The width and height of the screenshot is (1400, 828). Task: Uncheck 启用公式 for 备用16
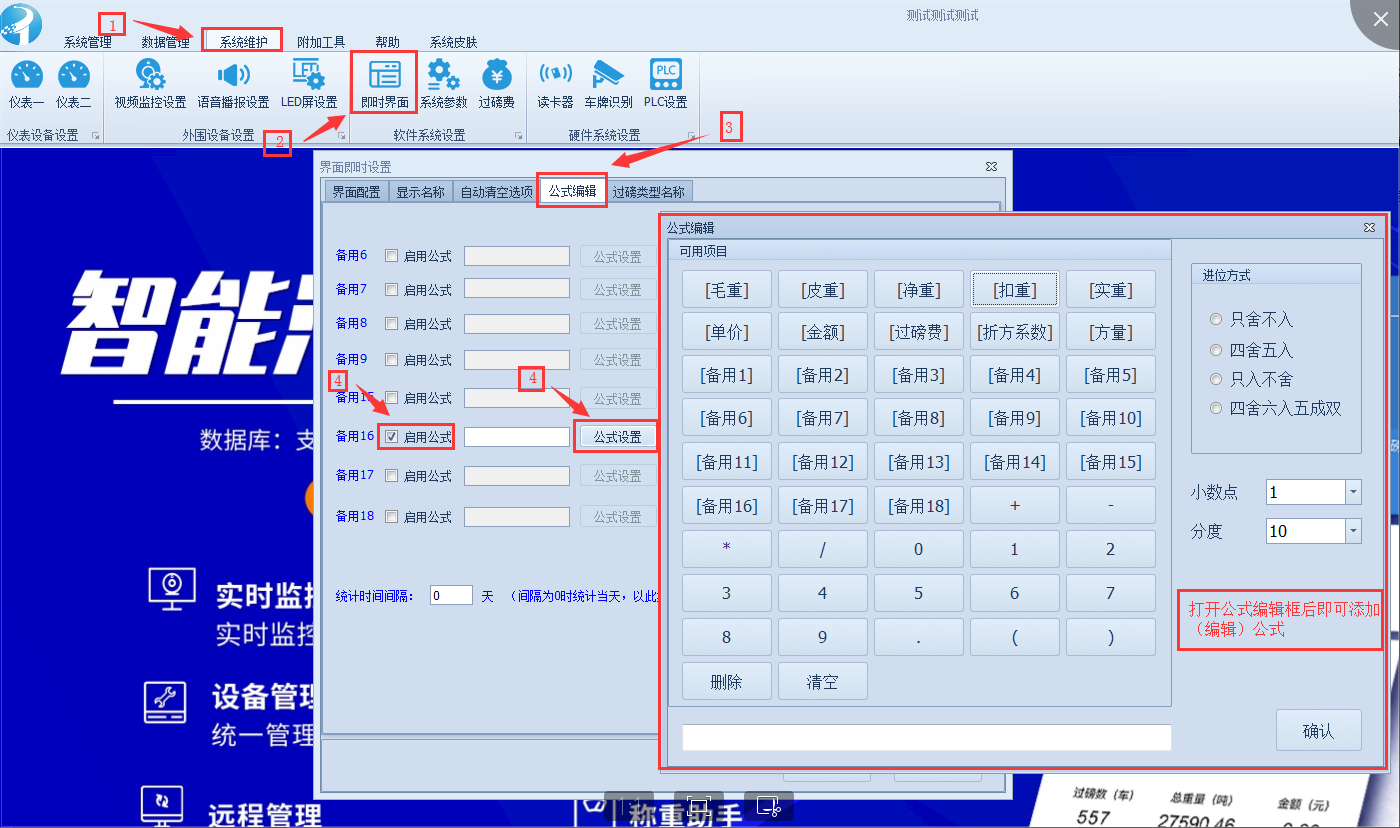392,437
